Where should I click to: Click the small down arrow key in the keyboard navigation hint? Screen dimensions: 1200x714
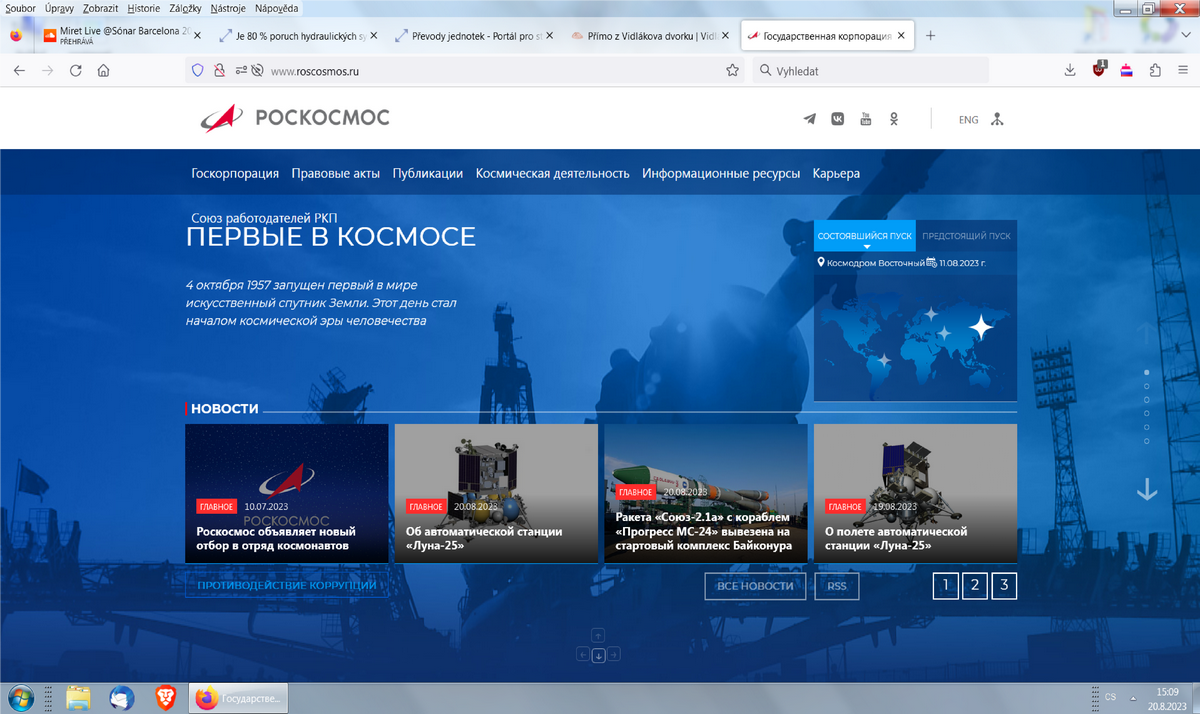(x=598, y=655)
